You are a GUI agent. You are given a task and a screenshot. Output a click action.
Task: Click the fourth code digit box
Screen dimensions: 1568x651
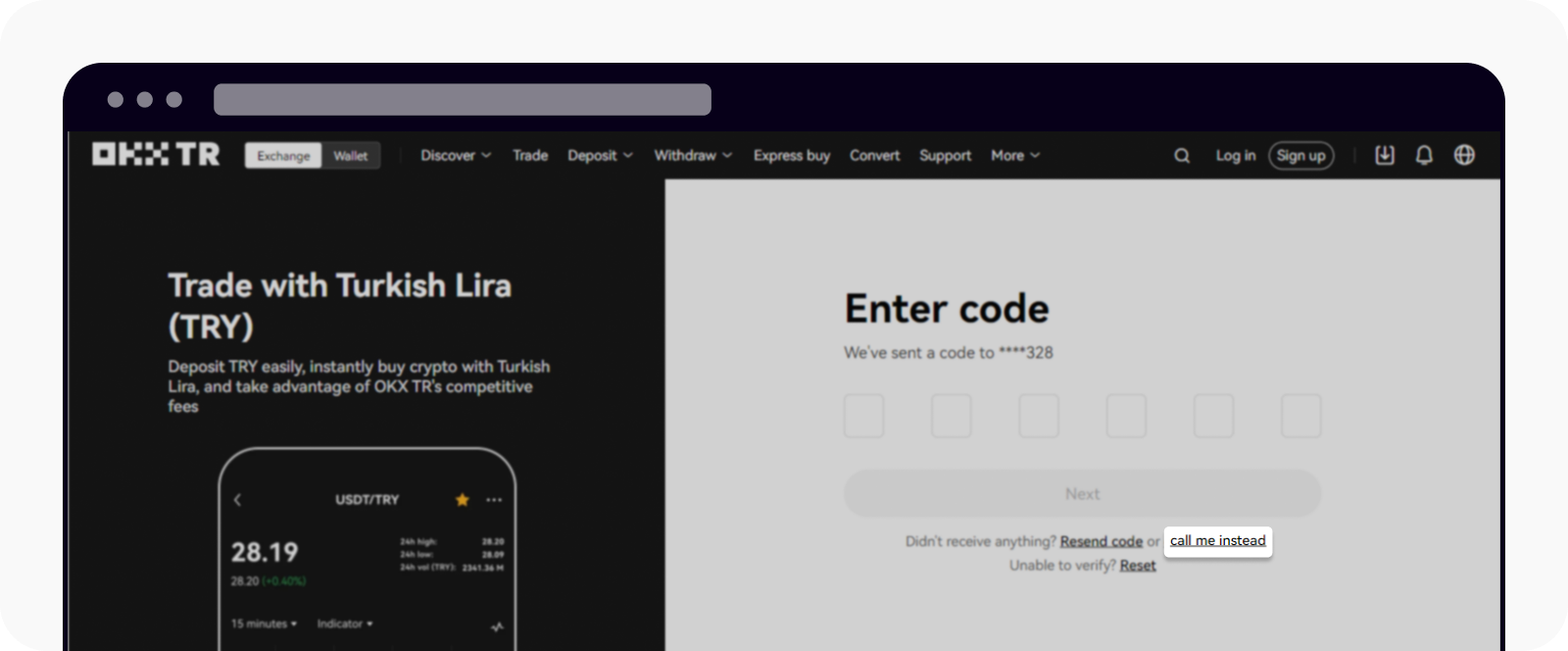(1127, 416)
